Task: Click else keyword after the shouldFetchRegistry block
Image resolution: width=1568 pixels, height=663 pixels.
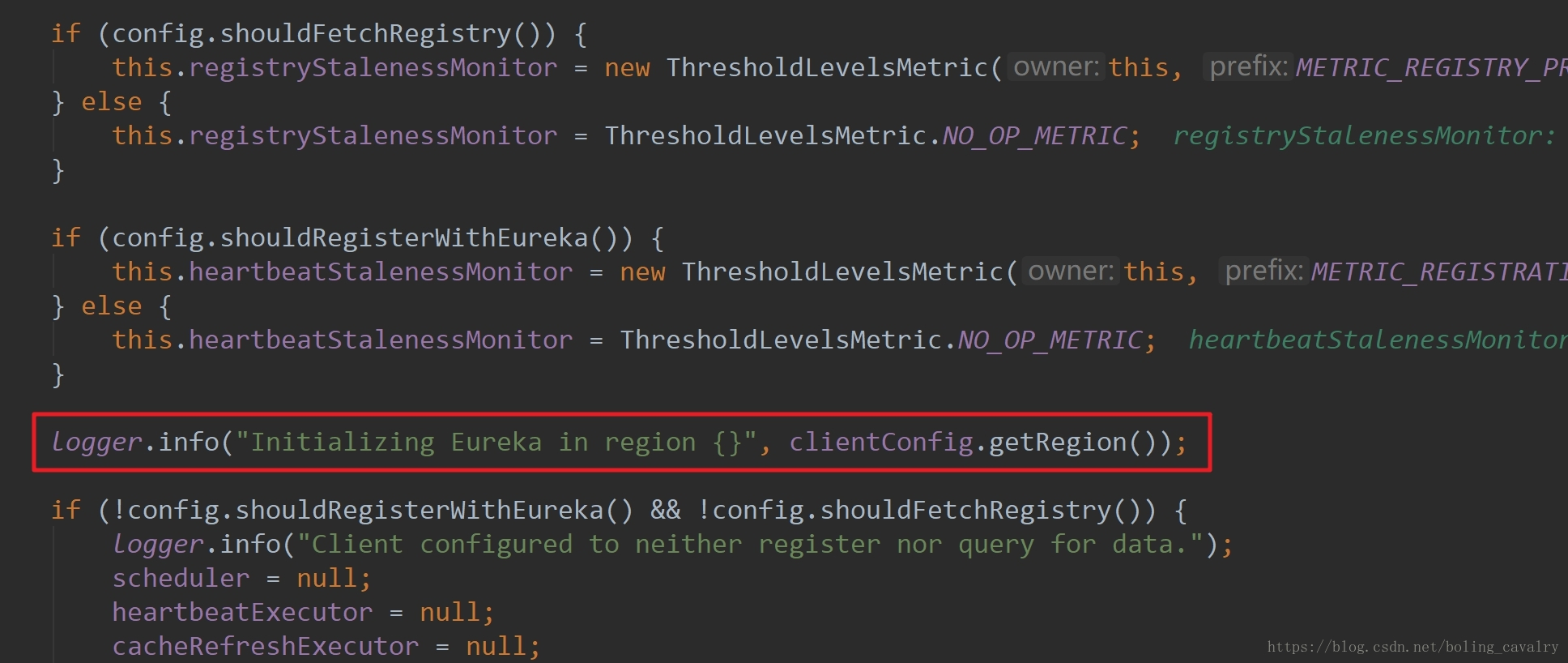Action: tap(111, 101)
